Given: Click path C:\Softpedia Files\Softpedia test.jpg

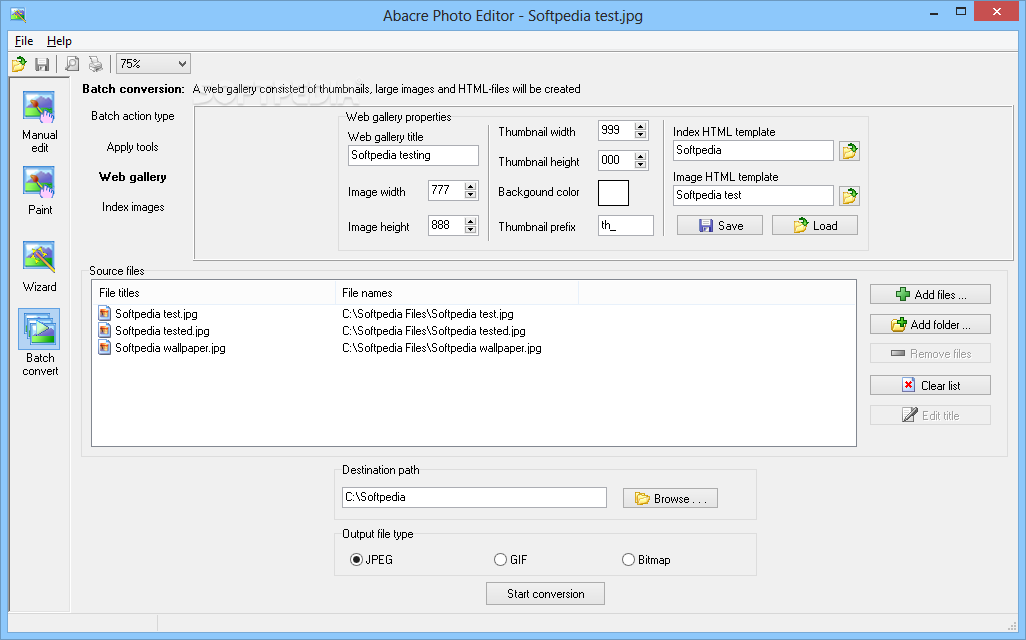Looking at the screenshot, I should click(428, 313).
